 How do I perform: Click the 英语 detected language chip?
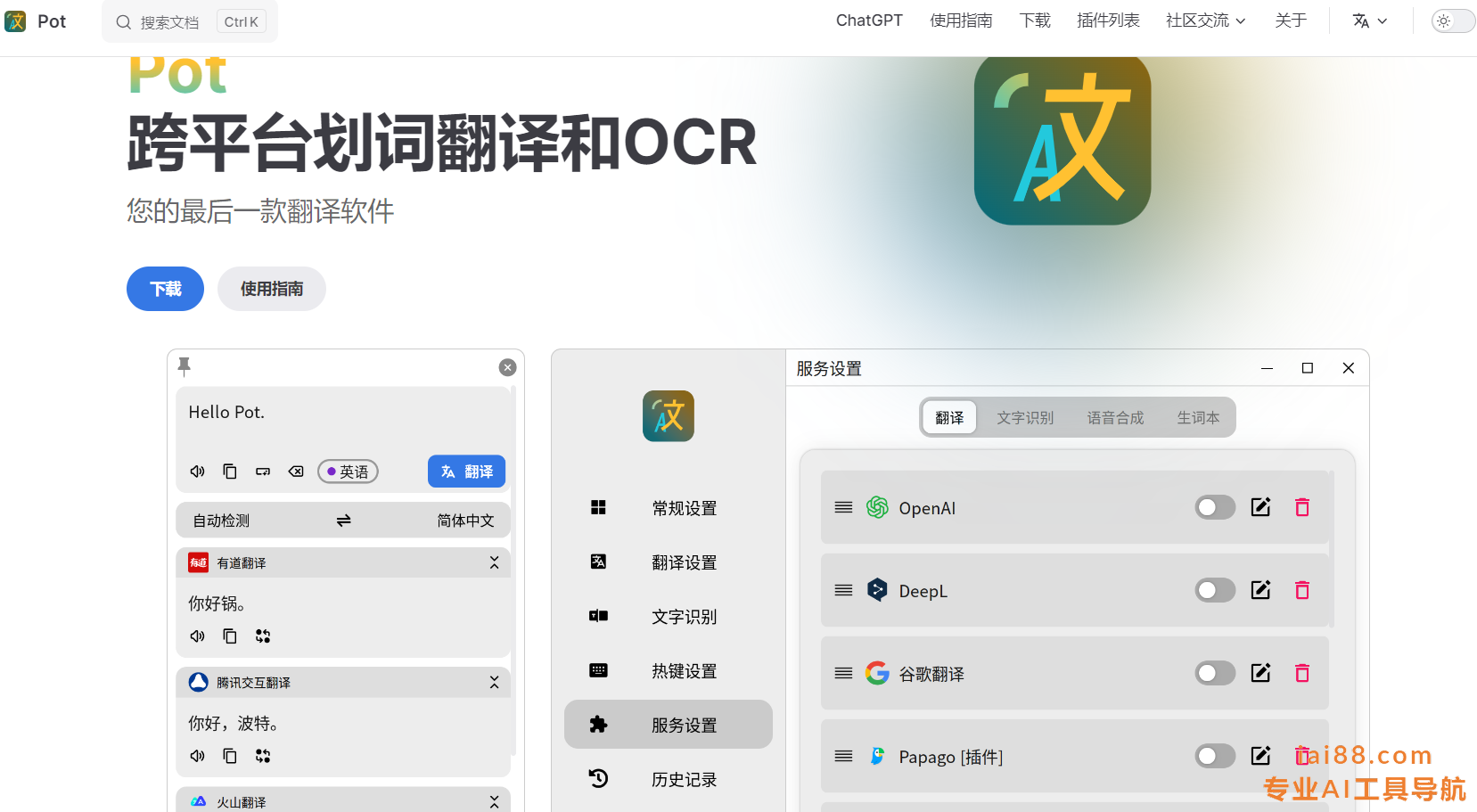(x=348, y=472)
